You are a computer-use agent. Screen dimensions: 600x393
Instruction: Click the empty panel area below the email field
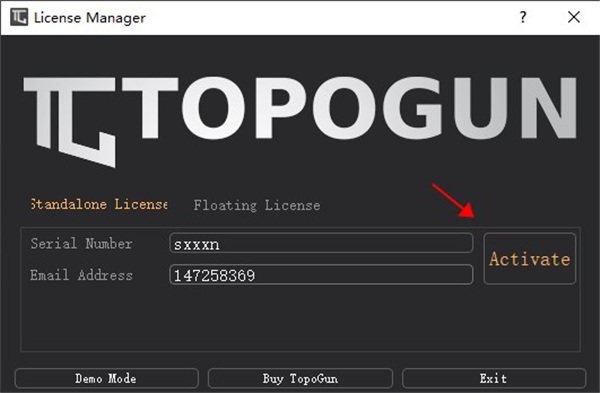click(300, 318)
